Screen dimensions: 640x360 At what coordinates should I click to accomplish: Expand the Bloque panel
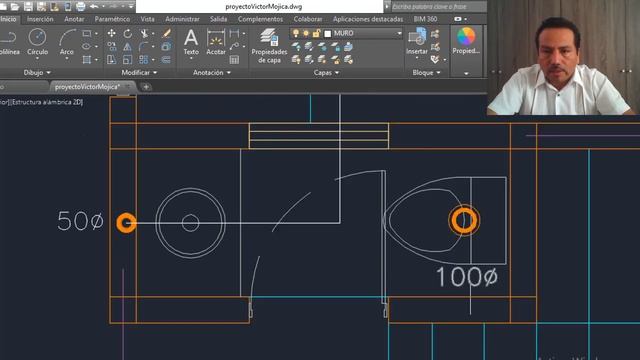426,72
